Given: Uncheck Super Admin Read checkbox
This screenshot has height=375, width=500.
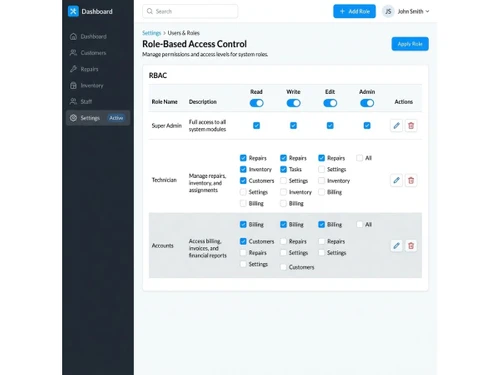Looking at the screenshot, I should 256,125.
